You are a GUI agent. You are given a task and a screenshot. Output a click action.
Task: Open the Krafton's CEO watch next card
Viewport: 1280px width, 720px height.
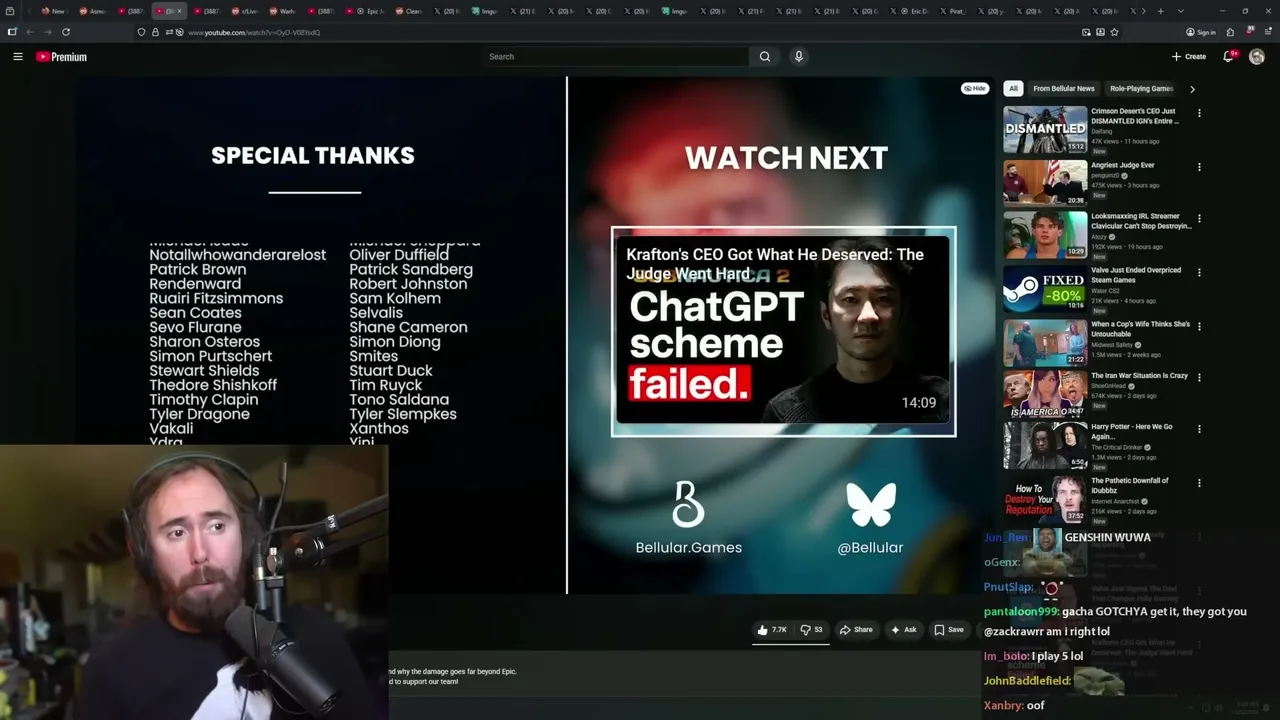[x=783, y=331]
